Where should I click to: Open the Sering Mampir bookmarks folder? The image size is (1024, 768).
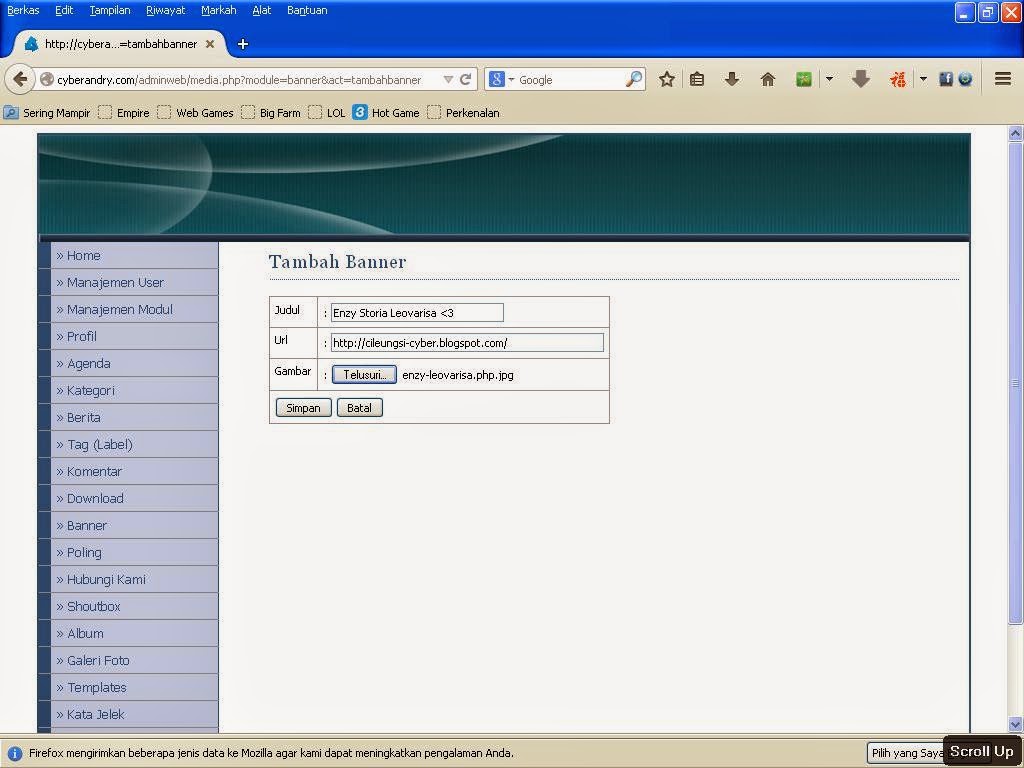[47, 112]
